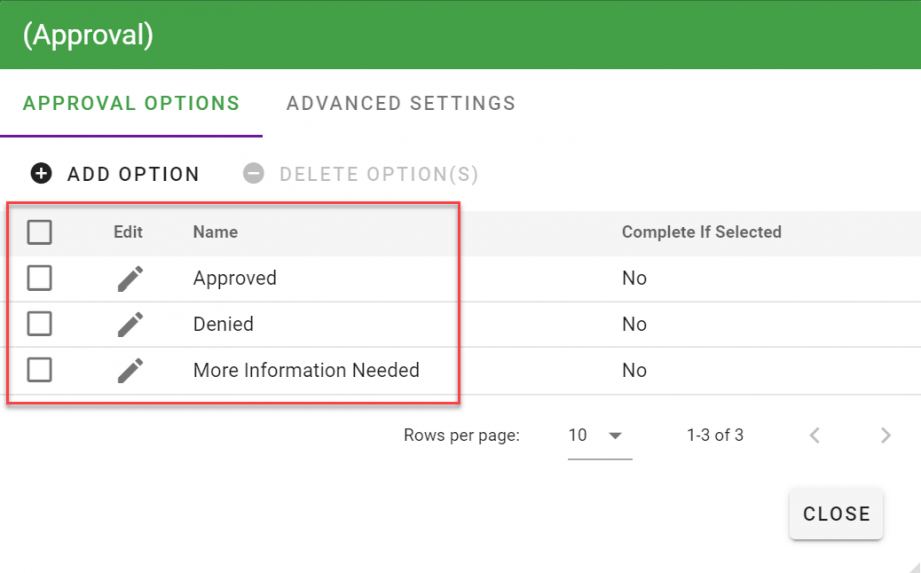This screenshot has height=573, width=921.
Task: Click the plus icon beside Add Option
Action: [x=41, y=174]
